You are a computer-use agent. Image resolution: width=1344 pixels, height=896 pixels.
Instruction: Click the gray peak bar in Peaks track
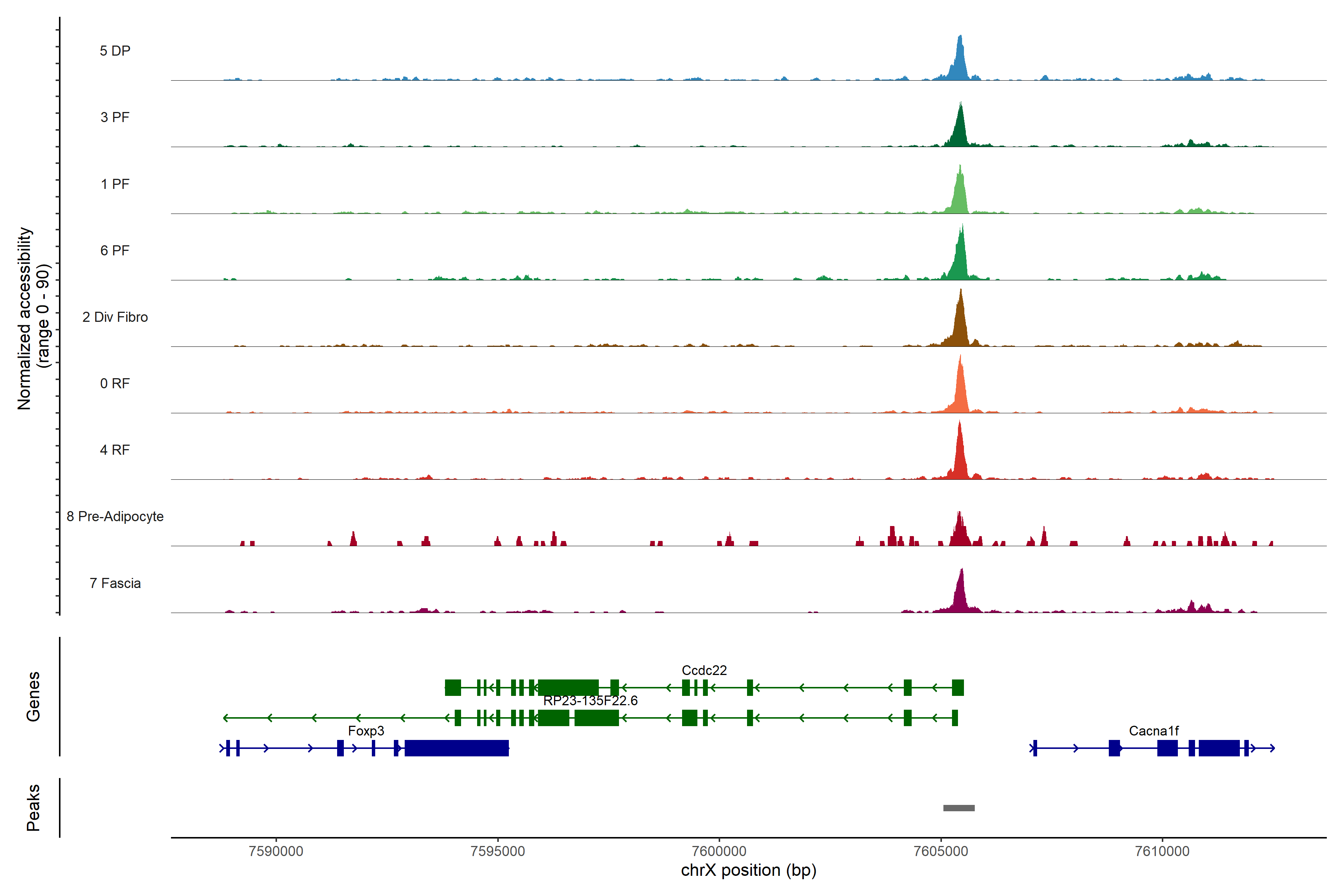click(x=959, y=808)
